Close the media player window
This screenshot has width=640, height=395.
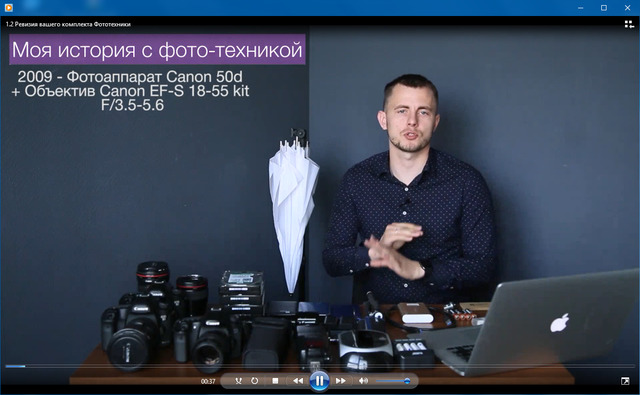[x=628, y=8]
